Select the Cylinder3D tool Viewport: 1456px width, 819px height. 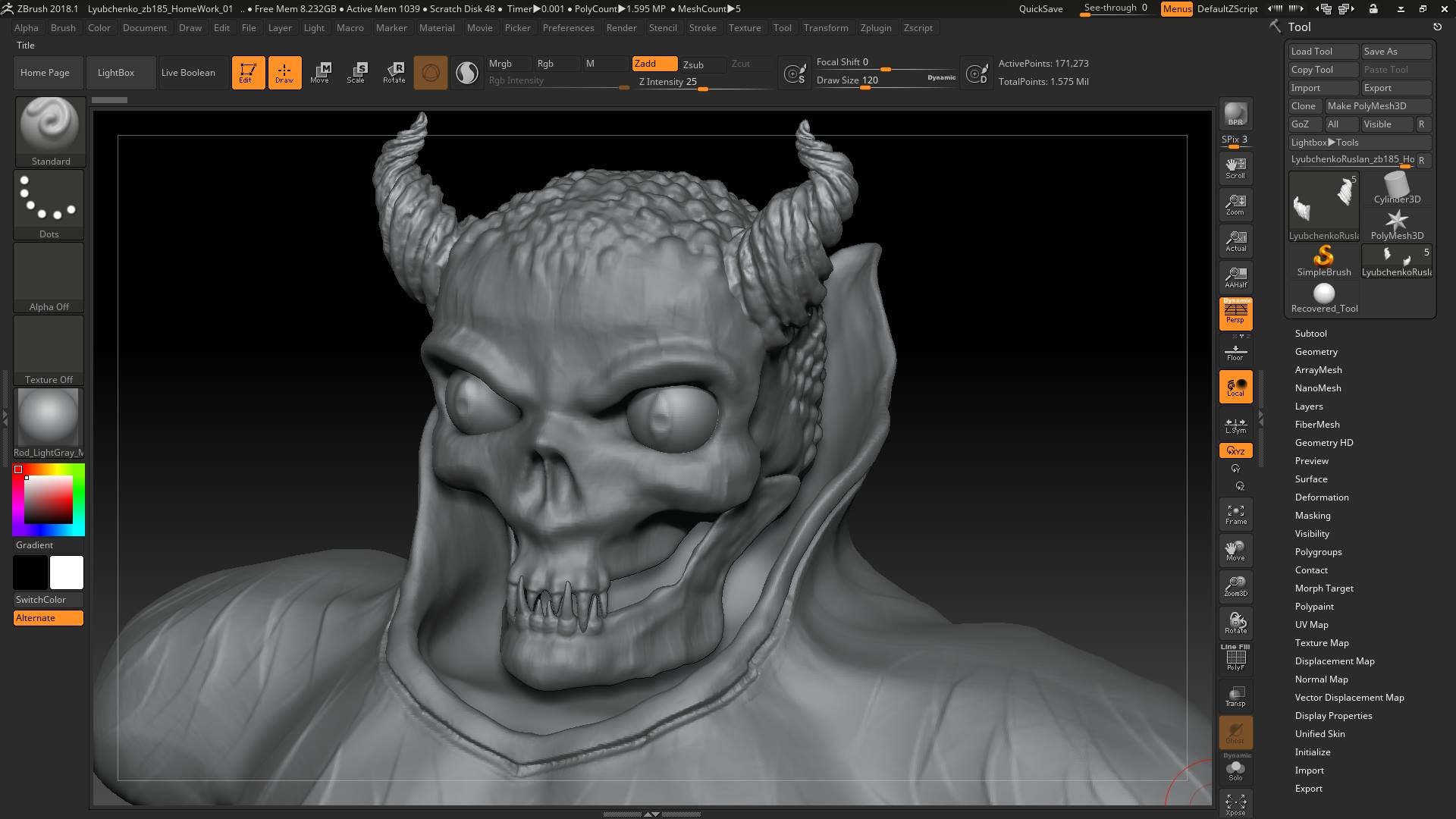click(1396, 188)
